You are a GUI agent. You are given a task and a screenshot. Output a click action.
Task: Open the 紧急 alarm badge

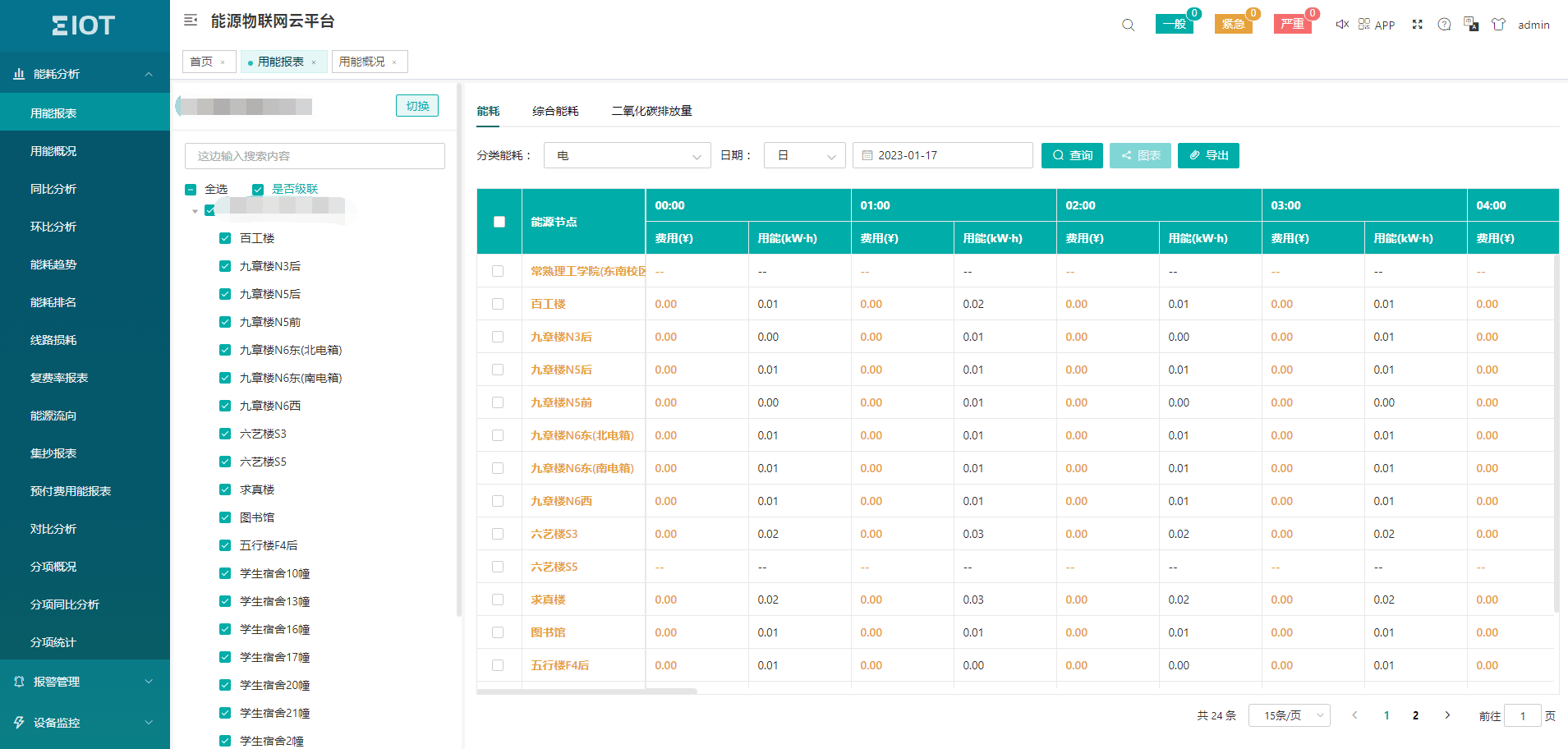pyautogui.click(x=1234, y=24)
